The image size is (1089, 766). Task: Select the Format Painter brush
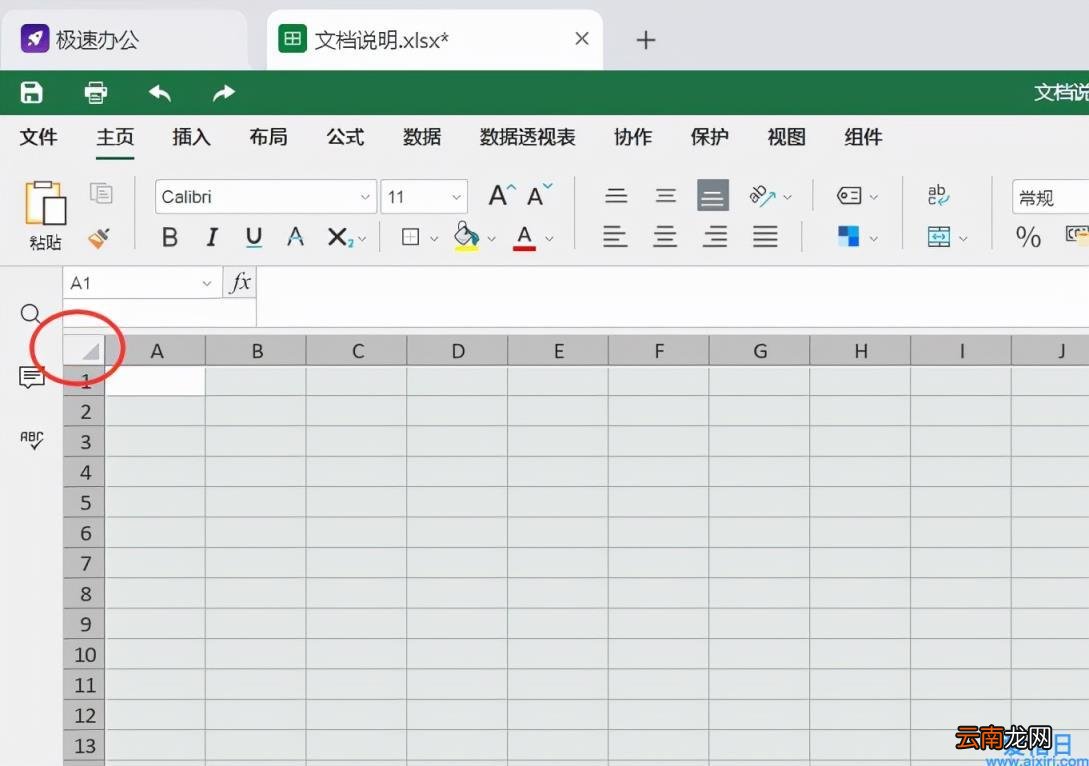click(99, 238)
